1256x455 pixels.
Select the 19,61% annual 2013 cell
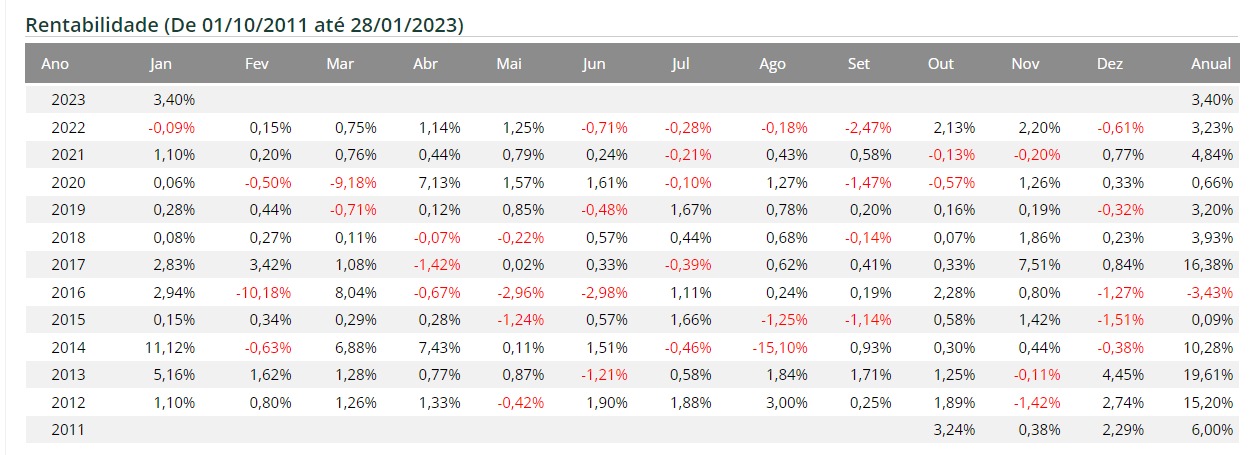(x=1210, y=375)
